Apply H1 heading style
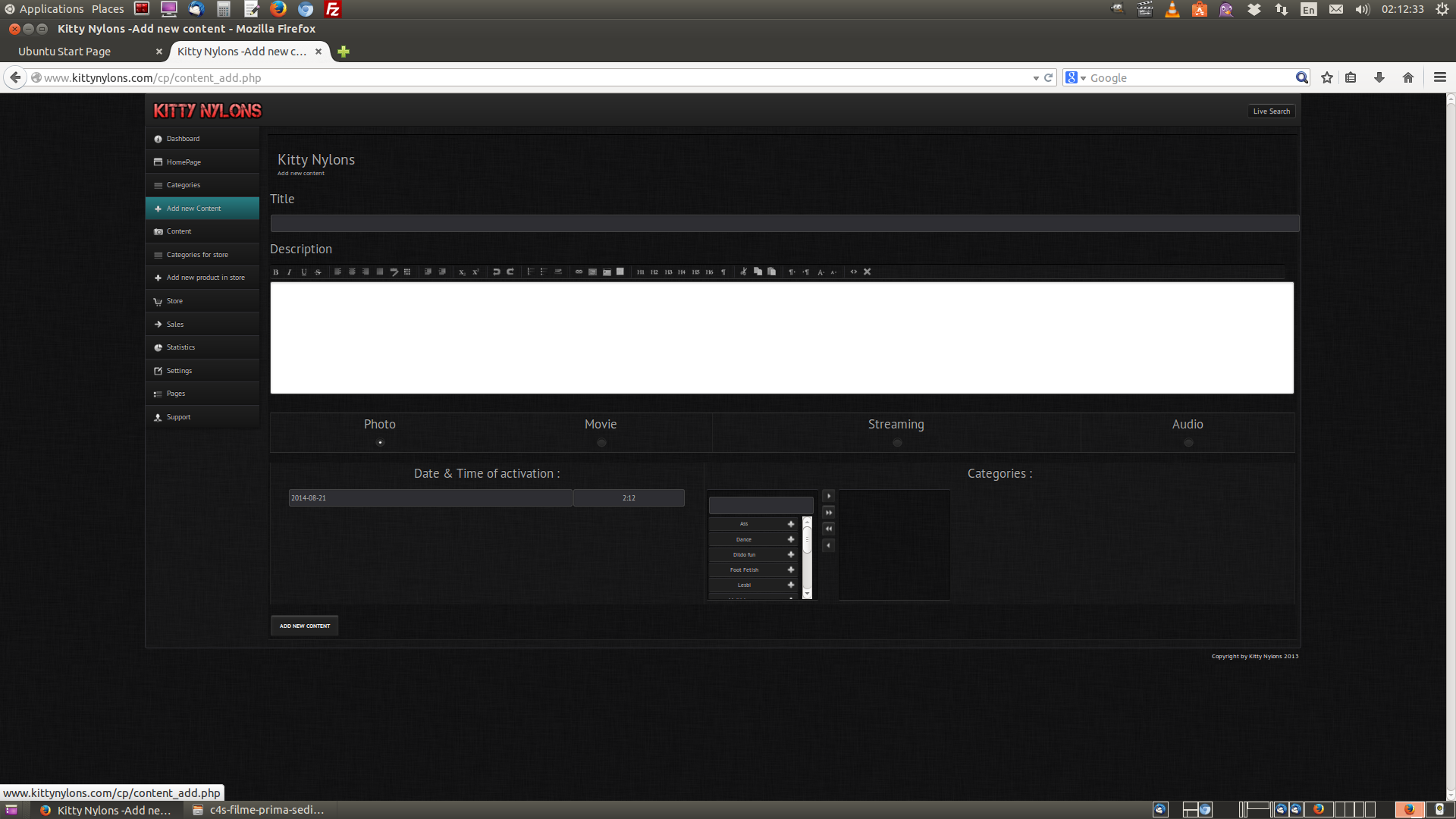This screenshot has height=819, width=1456. 641,272
